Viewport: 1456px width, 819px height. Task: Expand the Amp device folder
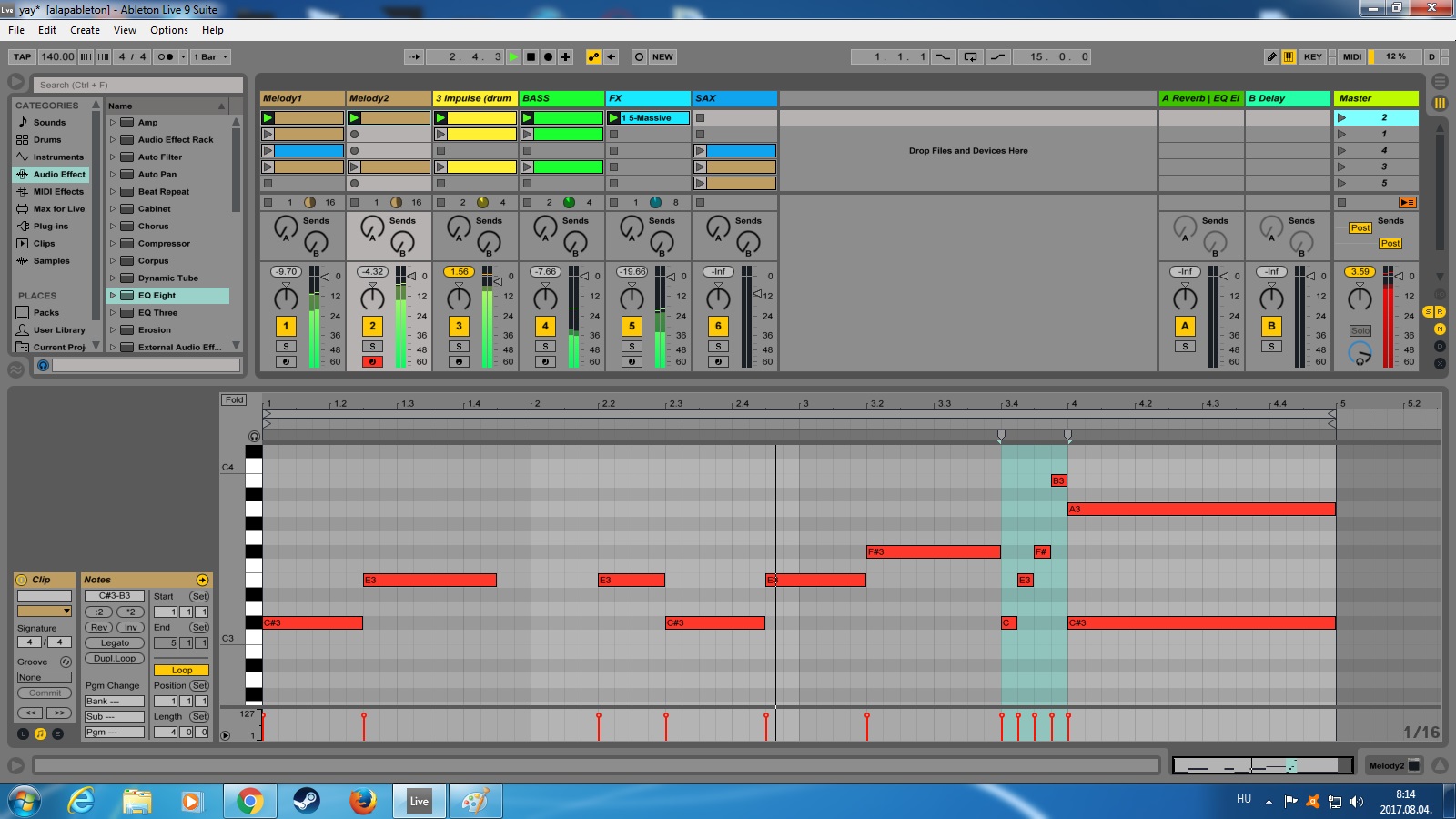[113, 122]
